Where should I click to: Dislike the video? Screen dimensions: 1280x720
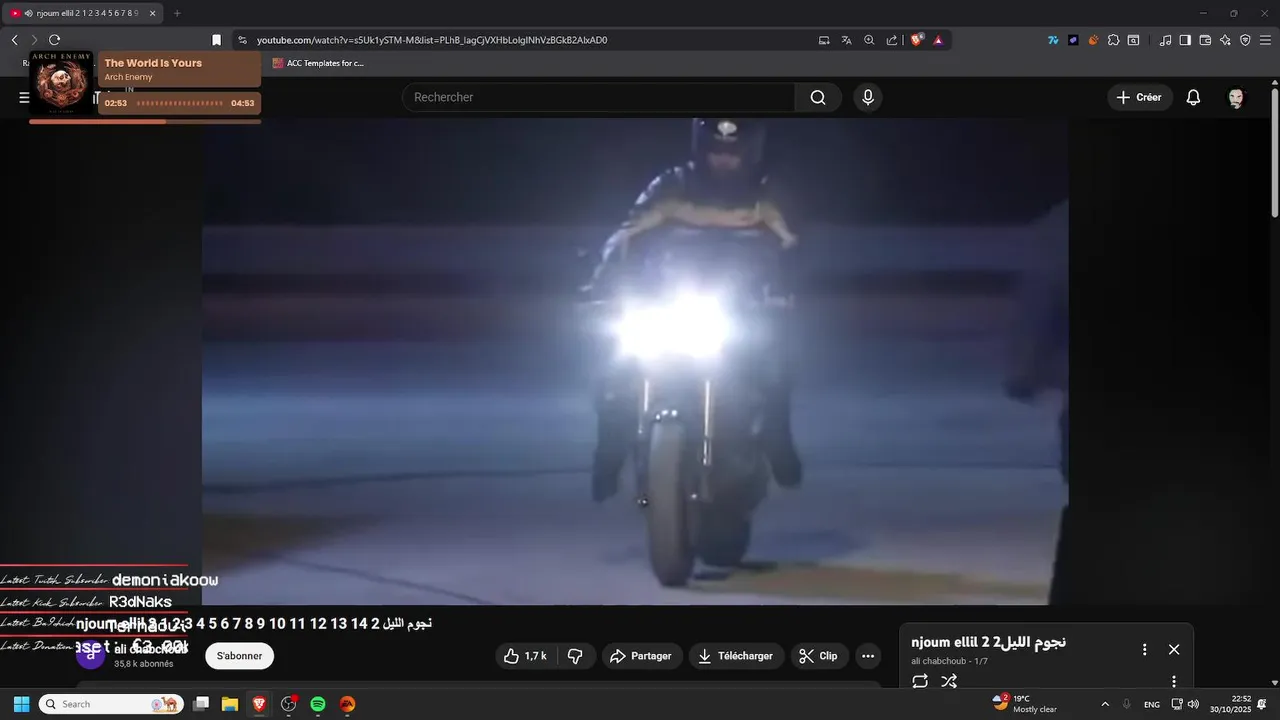point(575,656)
